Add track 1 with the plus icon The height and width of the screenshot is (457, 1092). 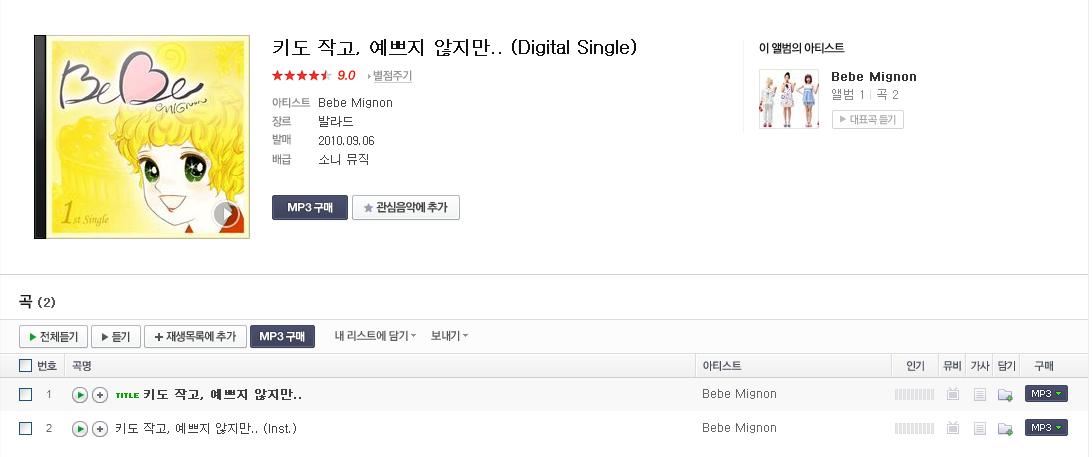pyautogui.click(x=100, y=395)
